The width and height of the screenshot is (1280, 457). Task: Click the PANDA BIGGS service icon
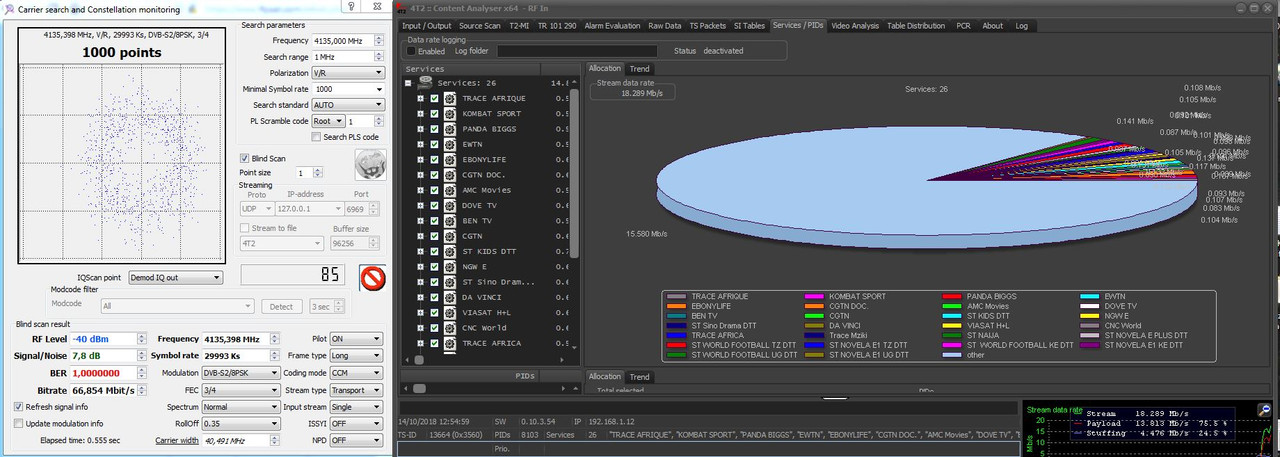(450, 129)
